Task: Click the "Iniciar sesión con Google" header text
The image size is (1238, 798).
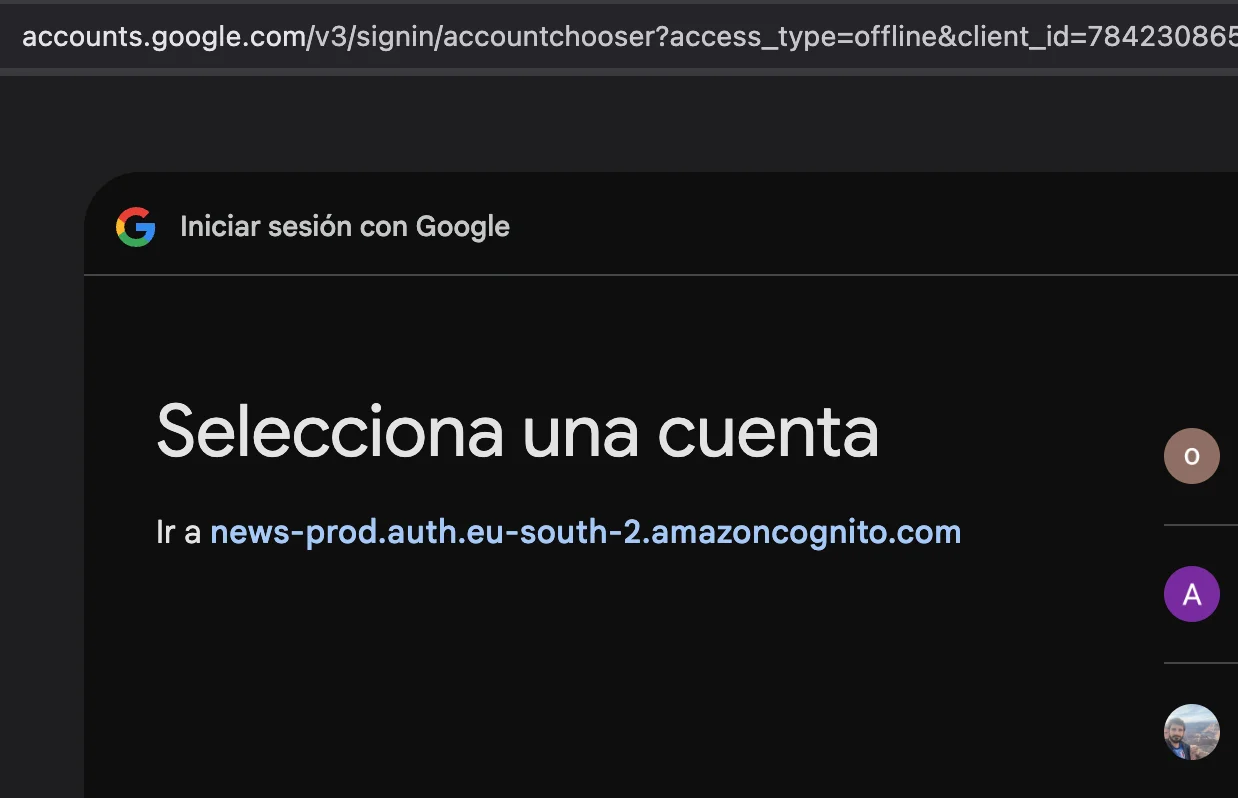Action: click(345, 227)
